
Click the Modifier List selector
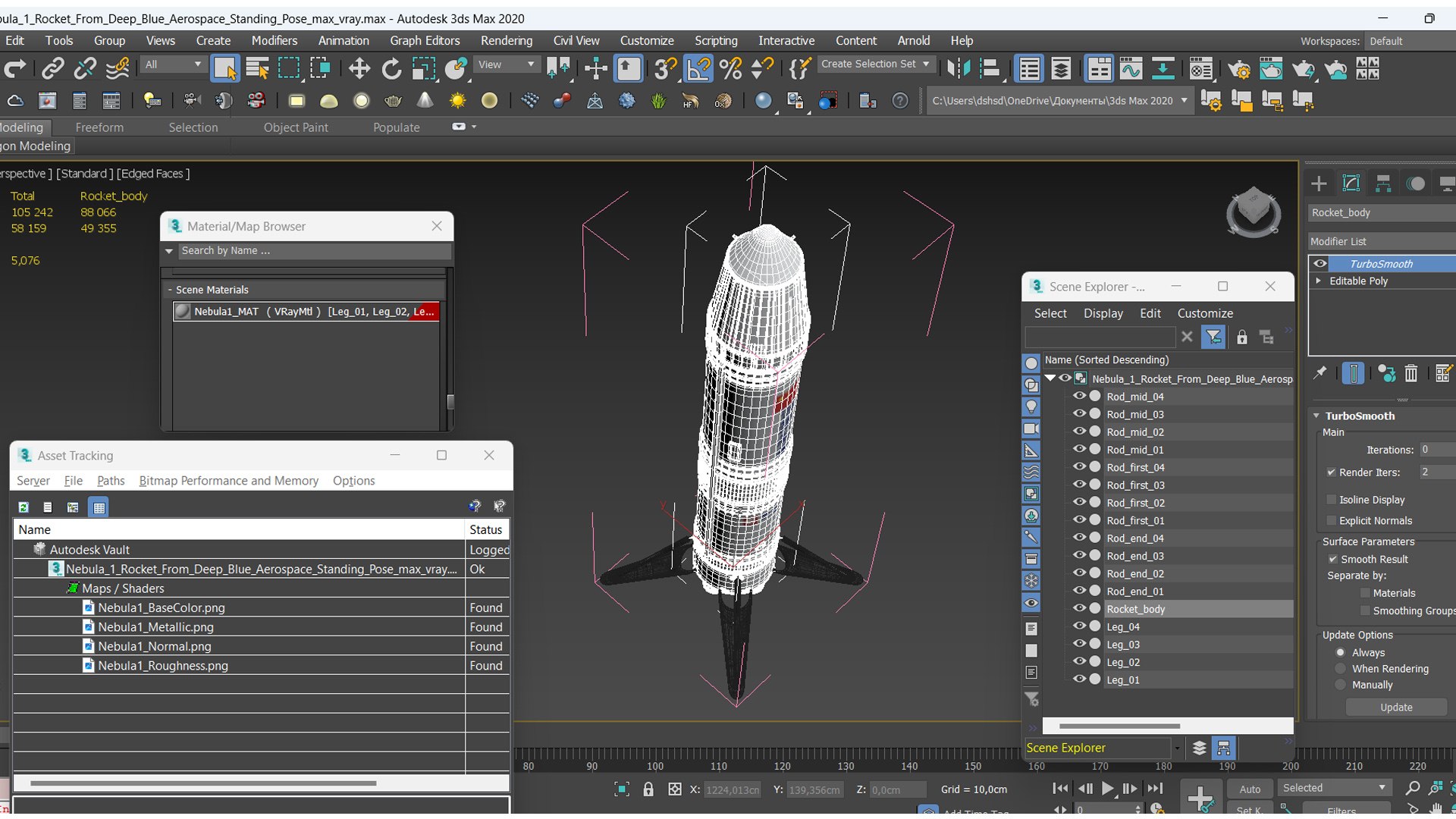1382,241
